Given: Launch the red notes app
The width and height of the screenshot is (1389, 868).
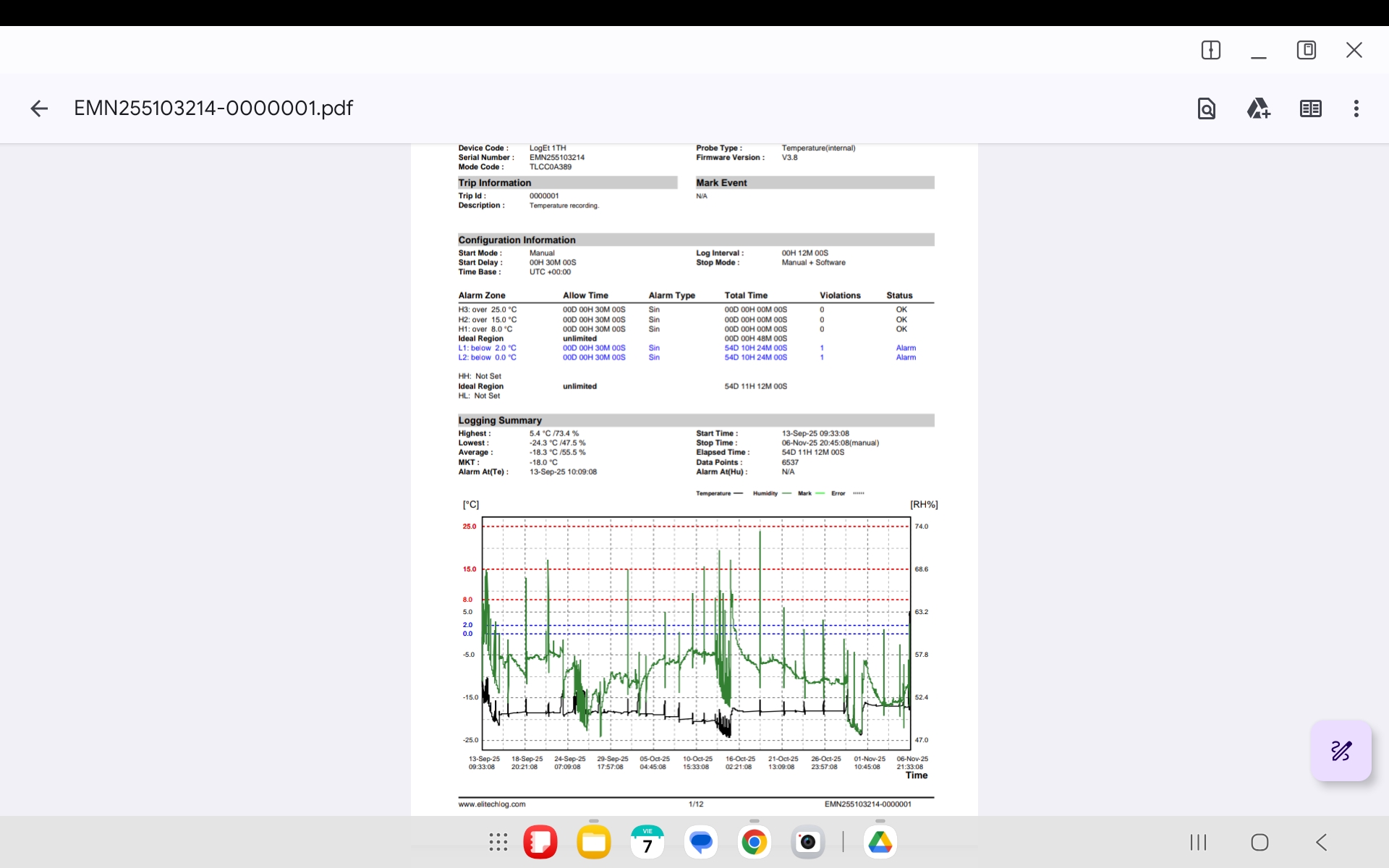Looking at the screenshot, I should click(540, 842).
